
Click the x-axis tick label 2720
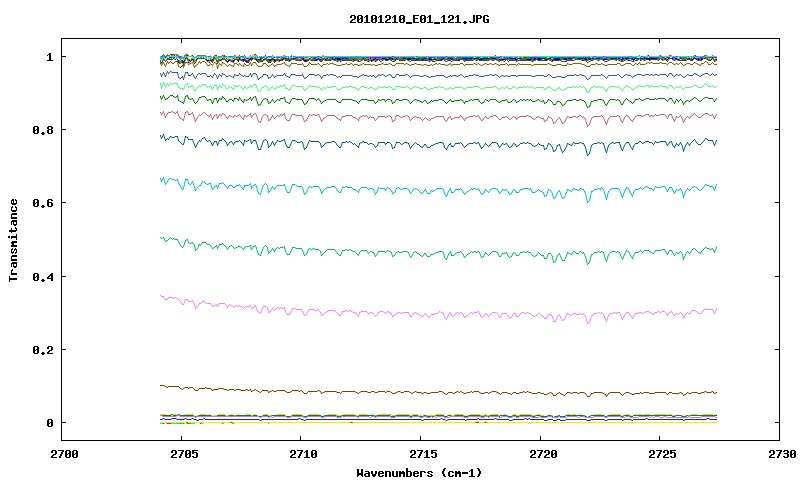pyautogui.click(x=543, y=454)
